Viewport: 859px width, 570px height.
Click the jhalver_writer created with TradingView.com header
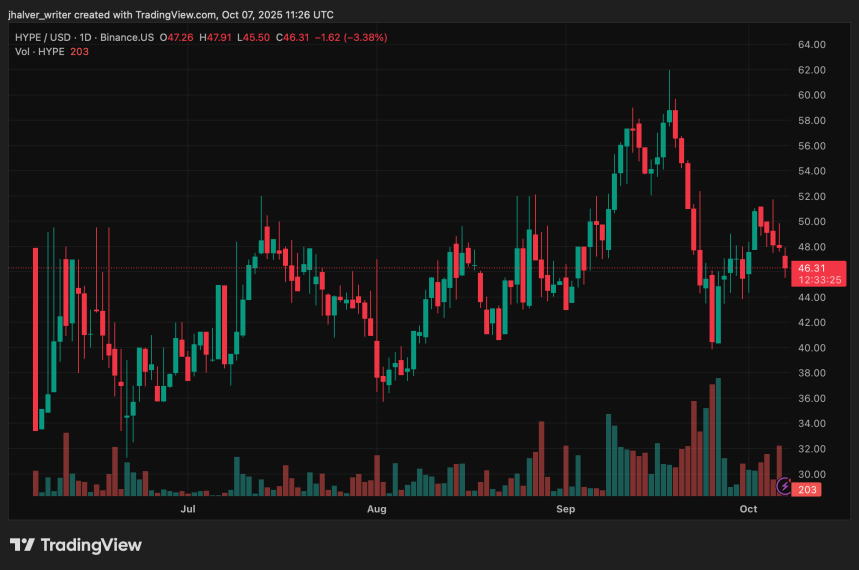click(172, 15)
